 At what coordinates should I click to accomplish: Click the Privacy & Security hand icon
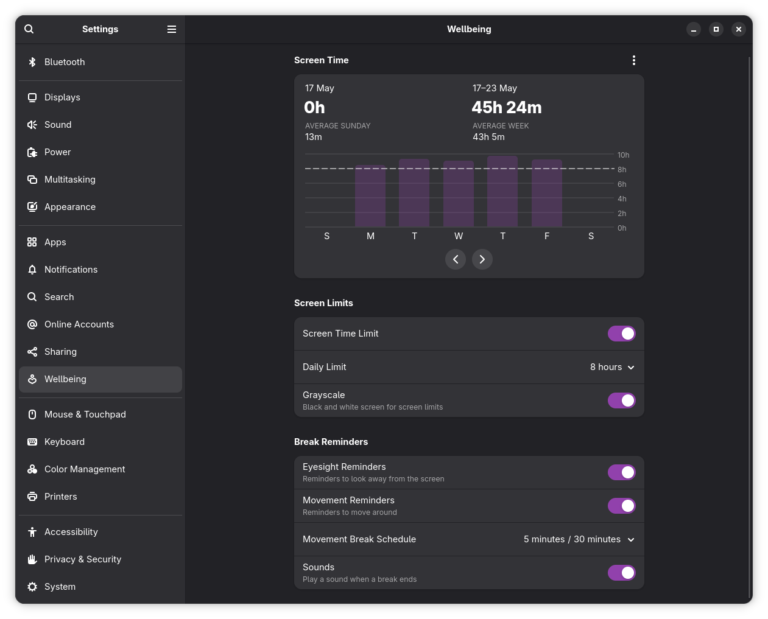pyautogui.click(x=32, y=559)
